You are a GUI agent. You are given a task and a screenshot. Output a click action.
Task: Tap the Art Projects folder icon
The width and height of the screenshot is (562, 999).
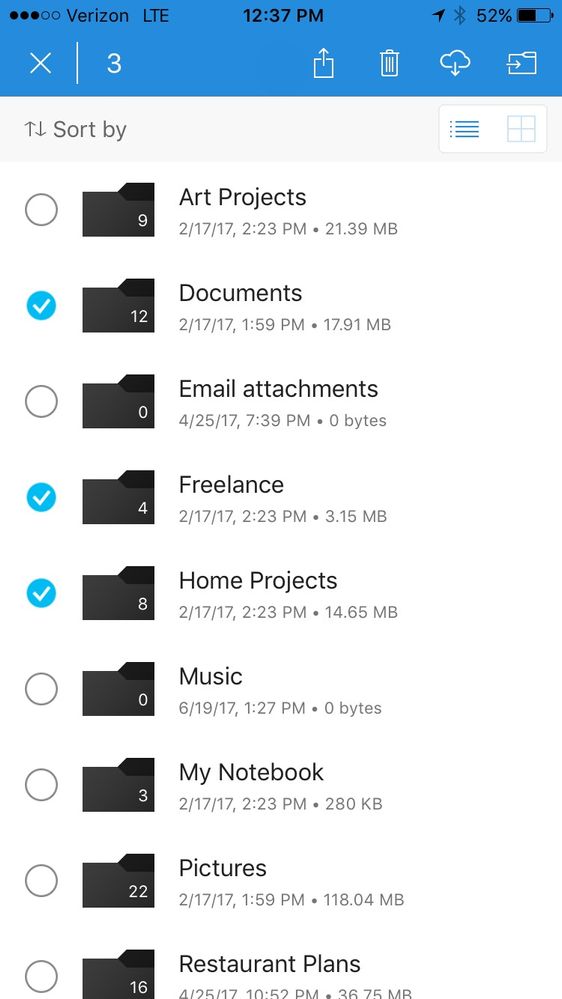click(118, 210)
